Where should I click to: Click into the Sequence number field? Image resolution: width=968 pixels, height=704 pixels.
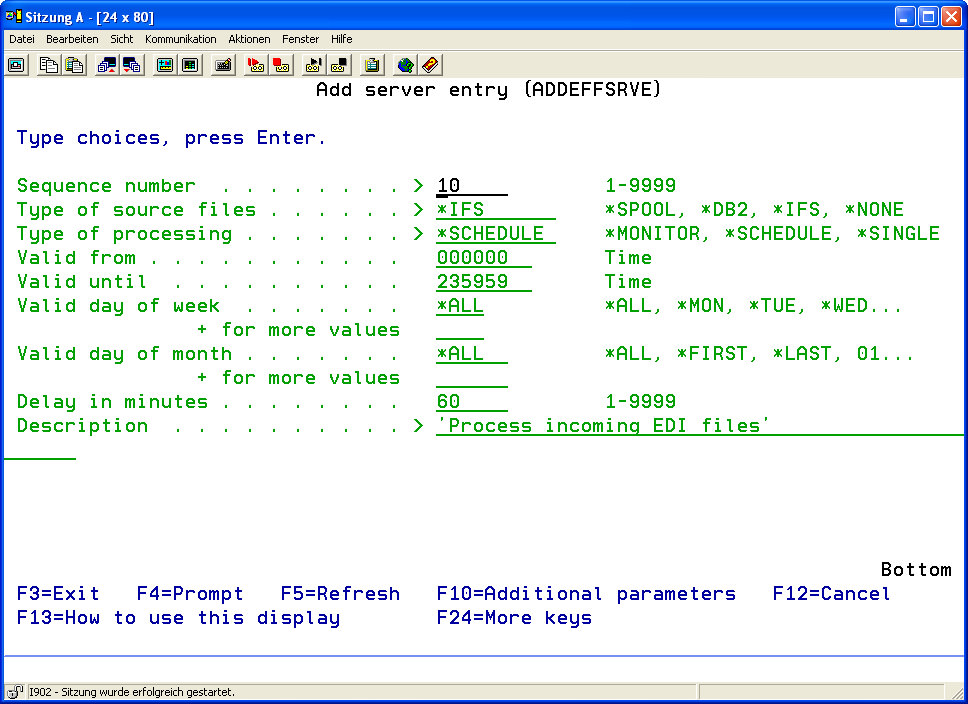471,186
